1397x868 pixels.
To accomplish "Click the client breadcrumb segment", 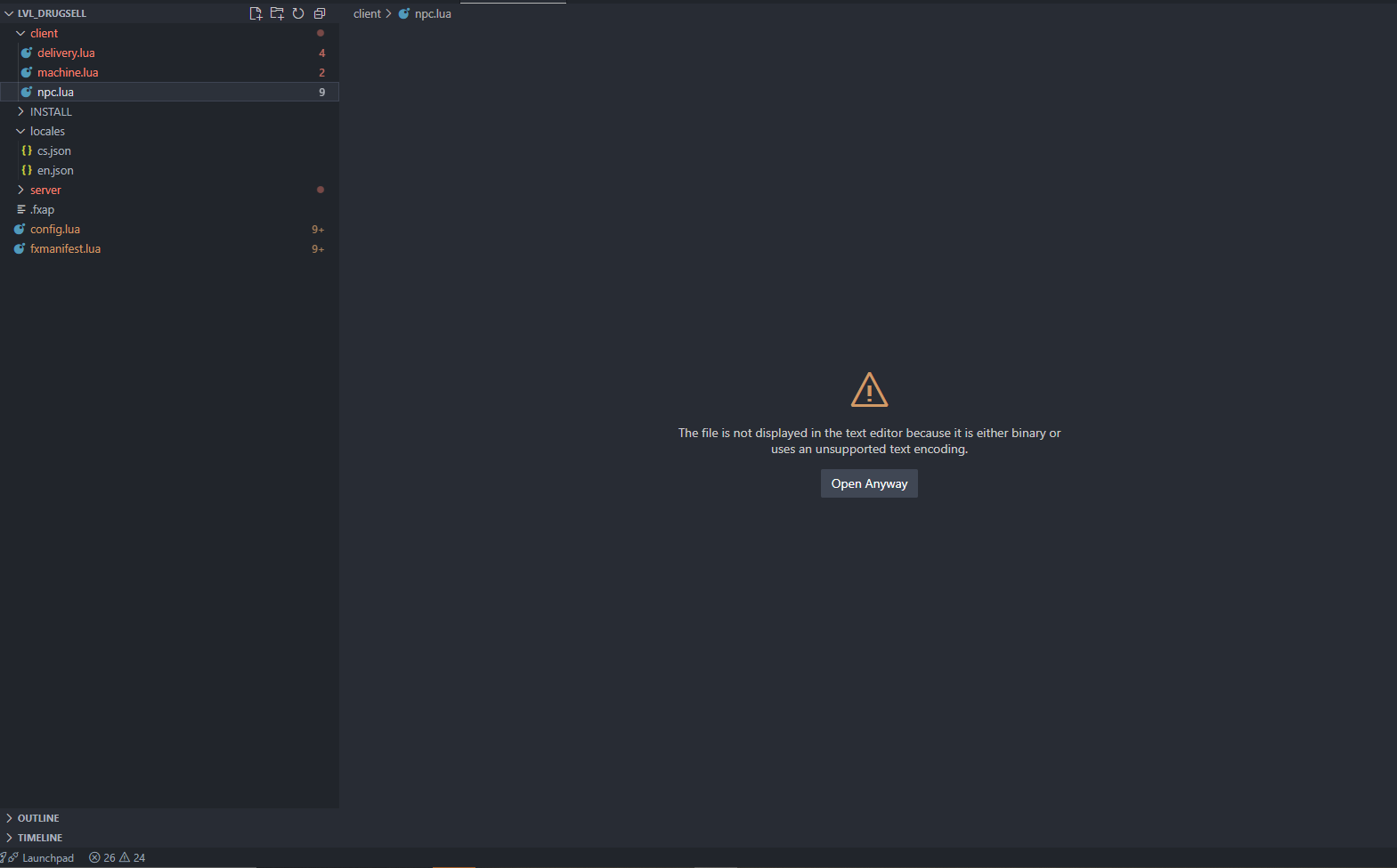I will [x=367, y=13].
